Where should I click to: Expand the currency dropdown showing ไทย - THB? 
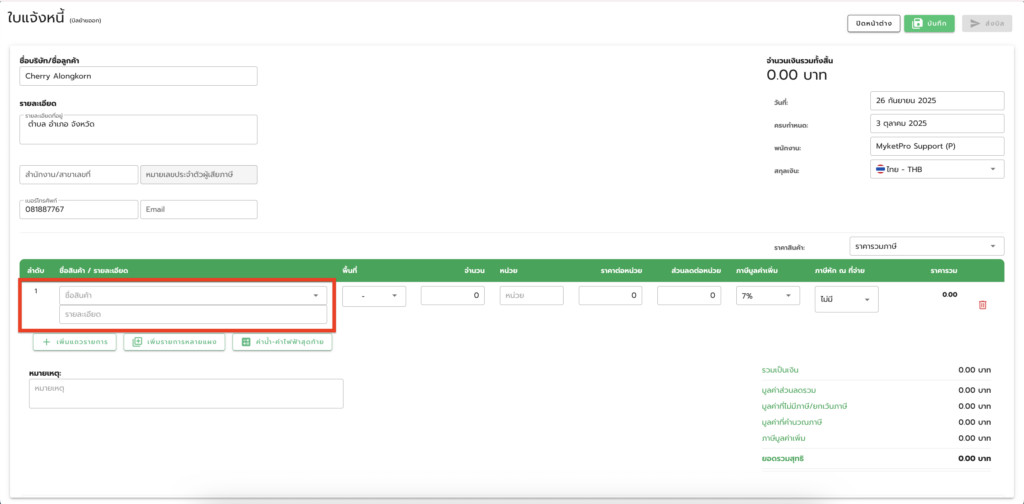coord(936,170)
